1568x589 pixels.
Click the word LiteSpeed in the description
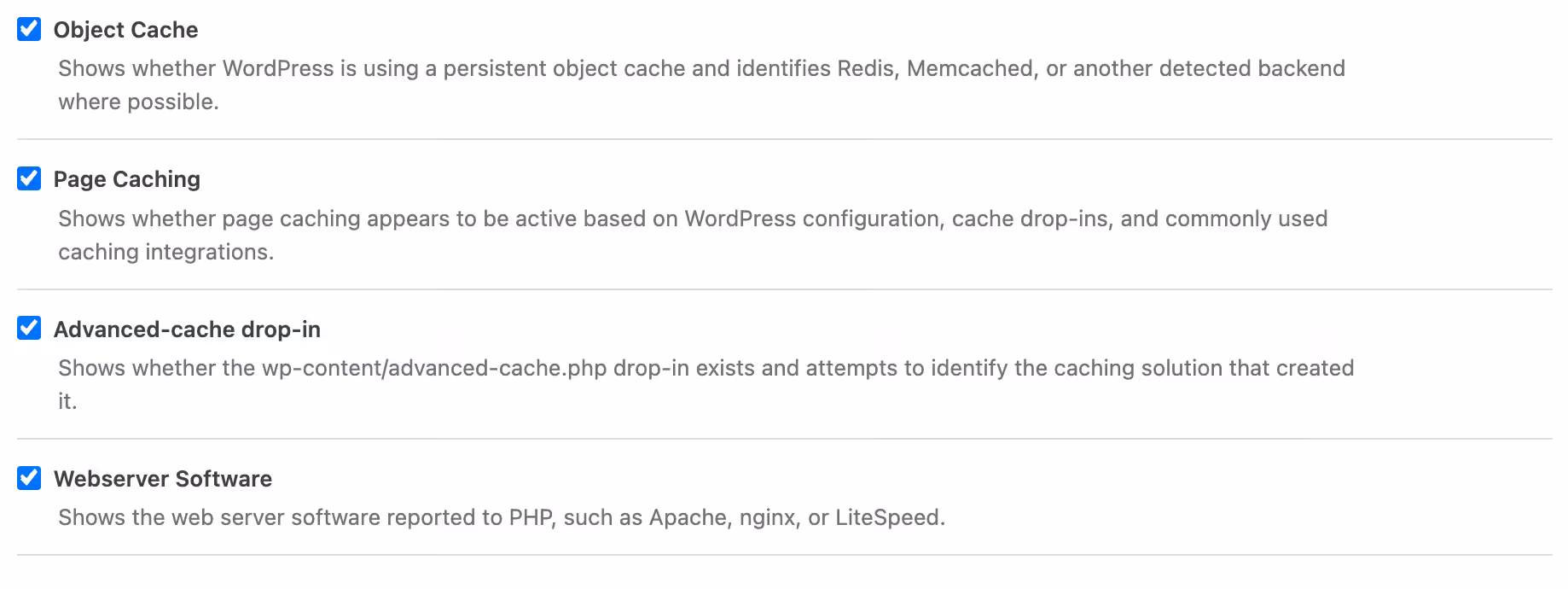point(887,517)
